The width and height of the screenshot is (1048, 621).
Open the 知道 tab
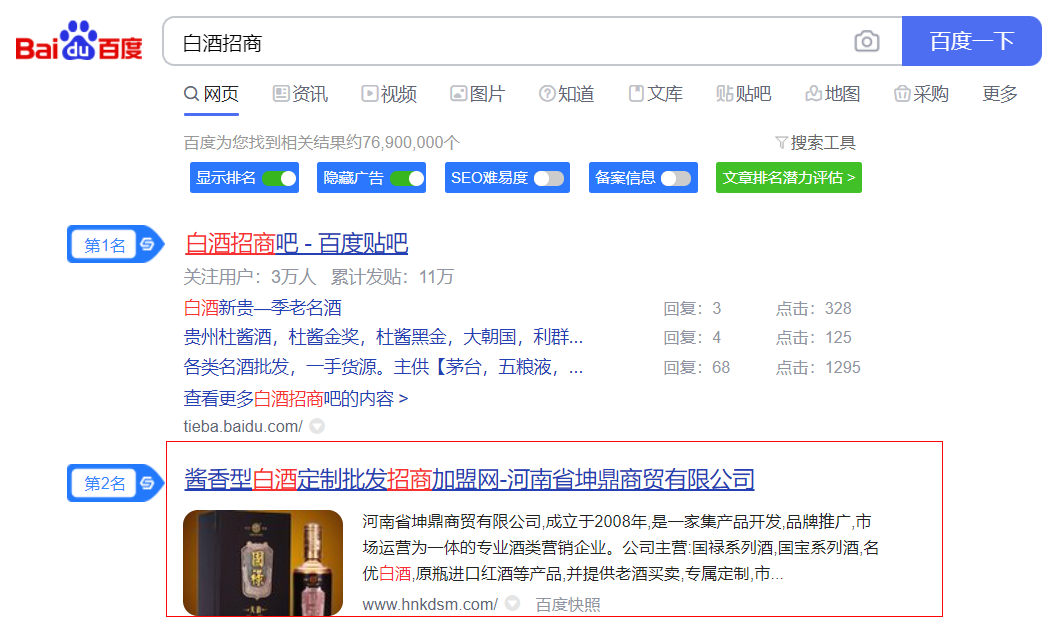pyautogui.click(x=567, y=94)
